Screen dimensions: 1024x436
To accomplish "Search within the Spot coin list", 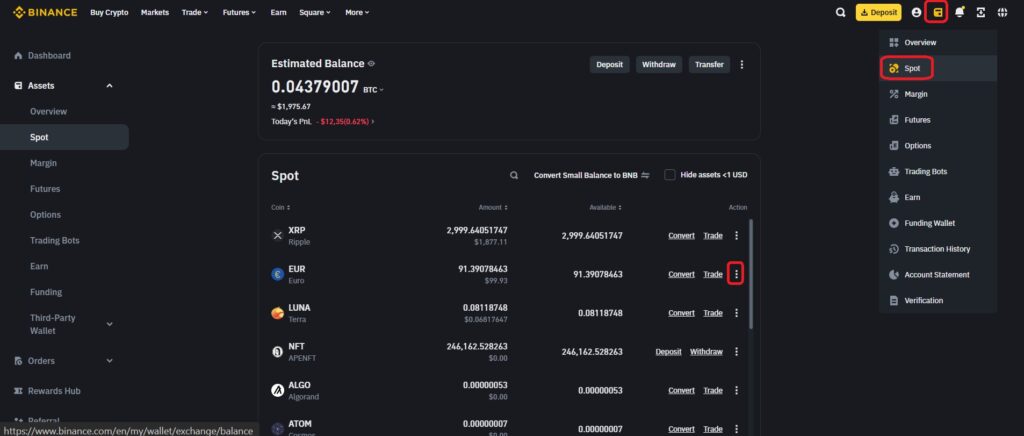I will click(x=514, y=175).
